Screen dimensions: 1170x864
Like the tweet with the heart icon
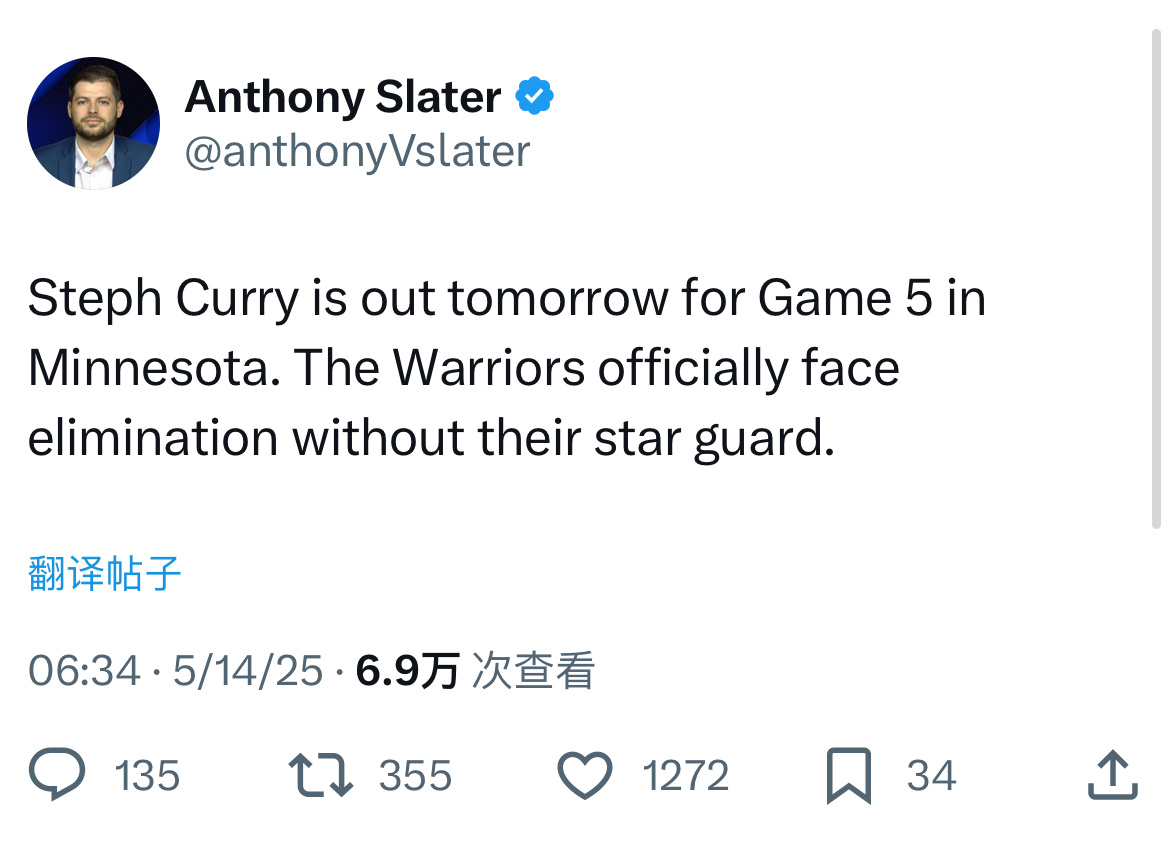coord(585,775)
